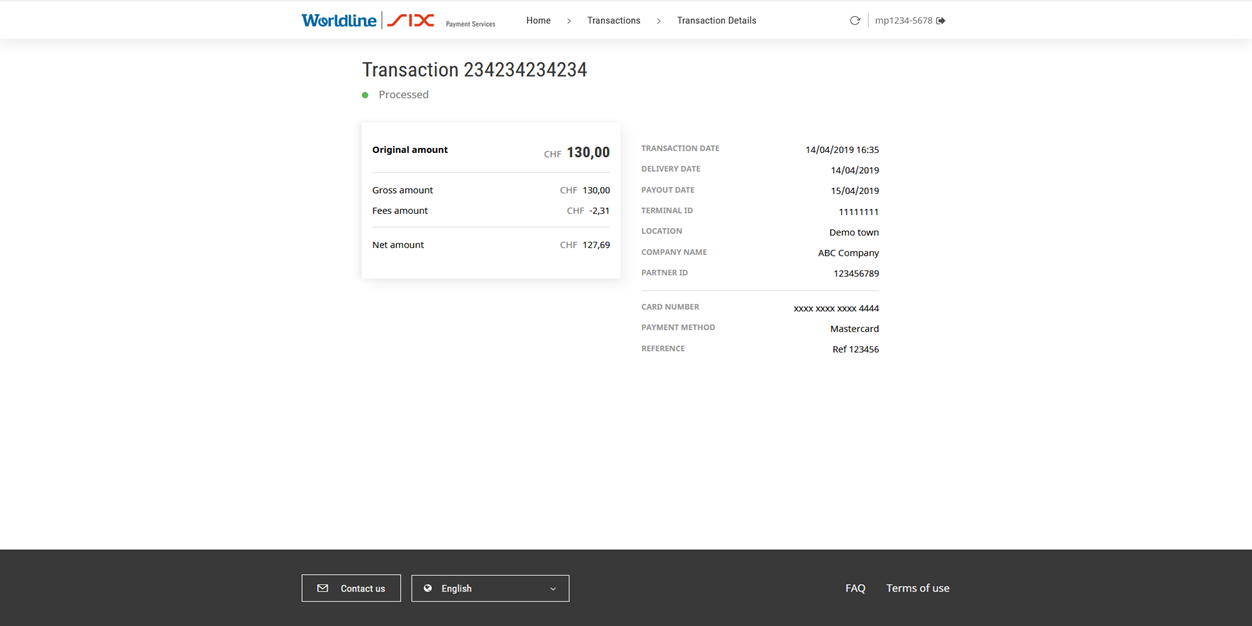Viewport: 1252px width, 626px height.
Task: Open the FAQ link
Action: [855, 588]
